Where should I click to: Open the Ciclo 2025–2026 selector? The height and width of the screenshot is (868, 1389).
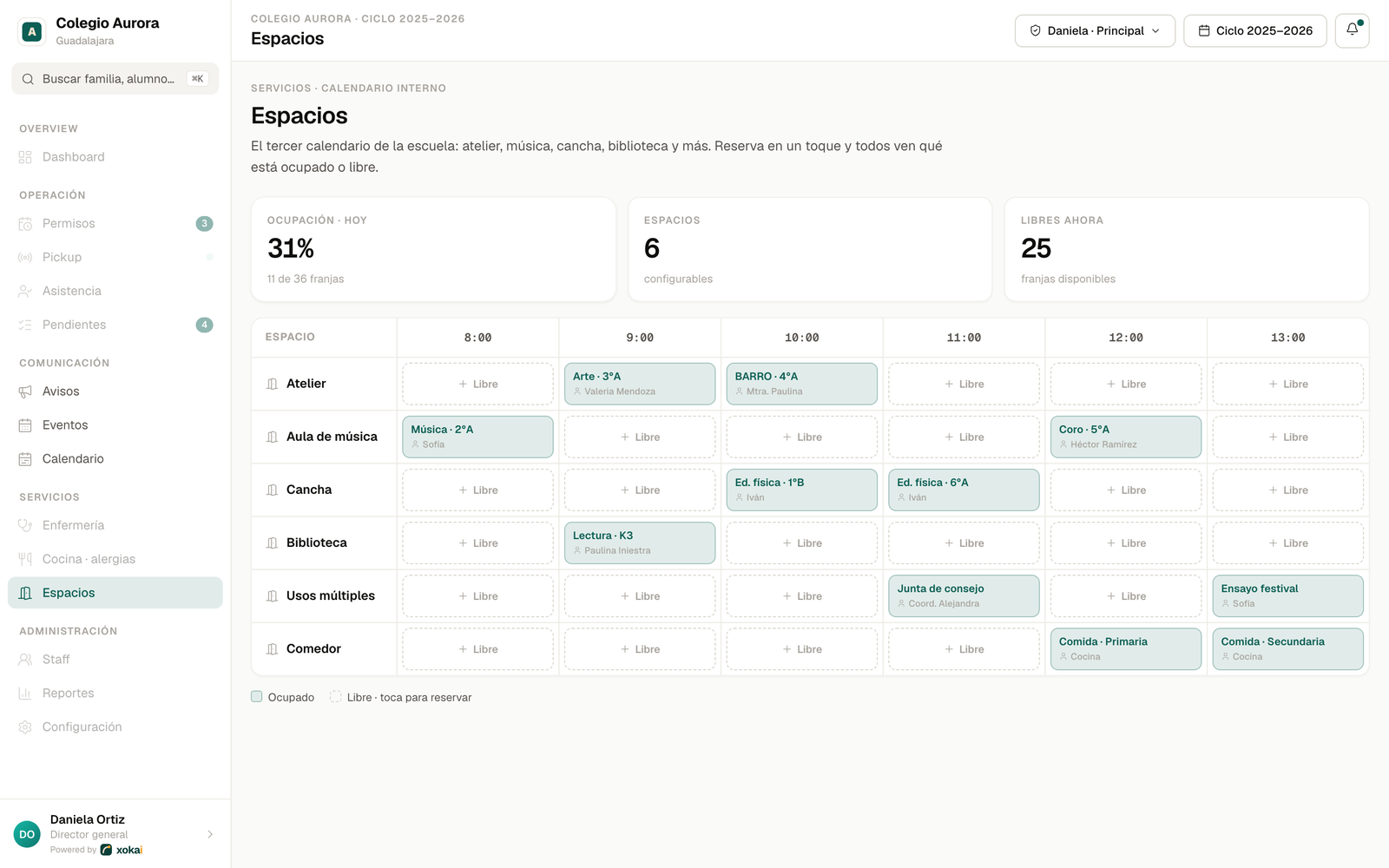tap(1255, 30)
